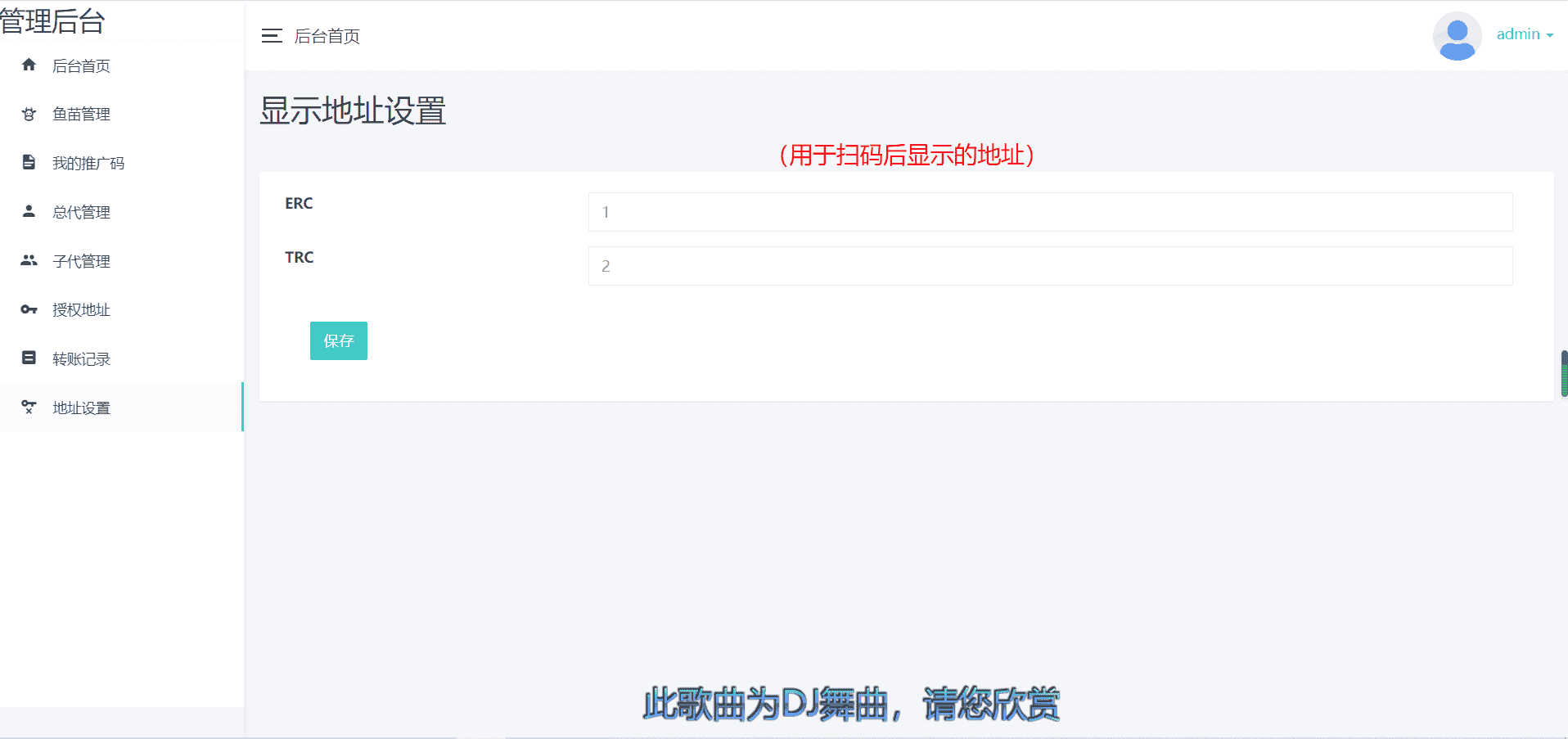This screenshot has width=1568, height=739.
Task: Click the group icon beside 子代管理
Action: tap(29, 260)
